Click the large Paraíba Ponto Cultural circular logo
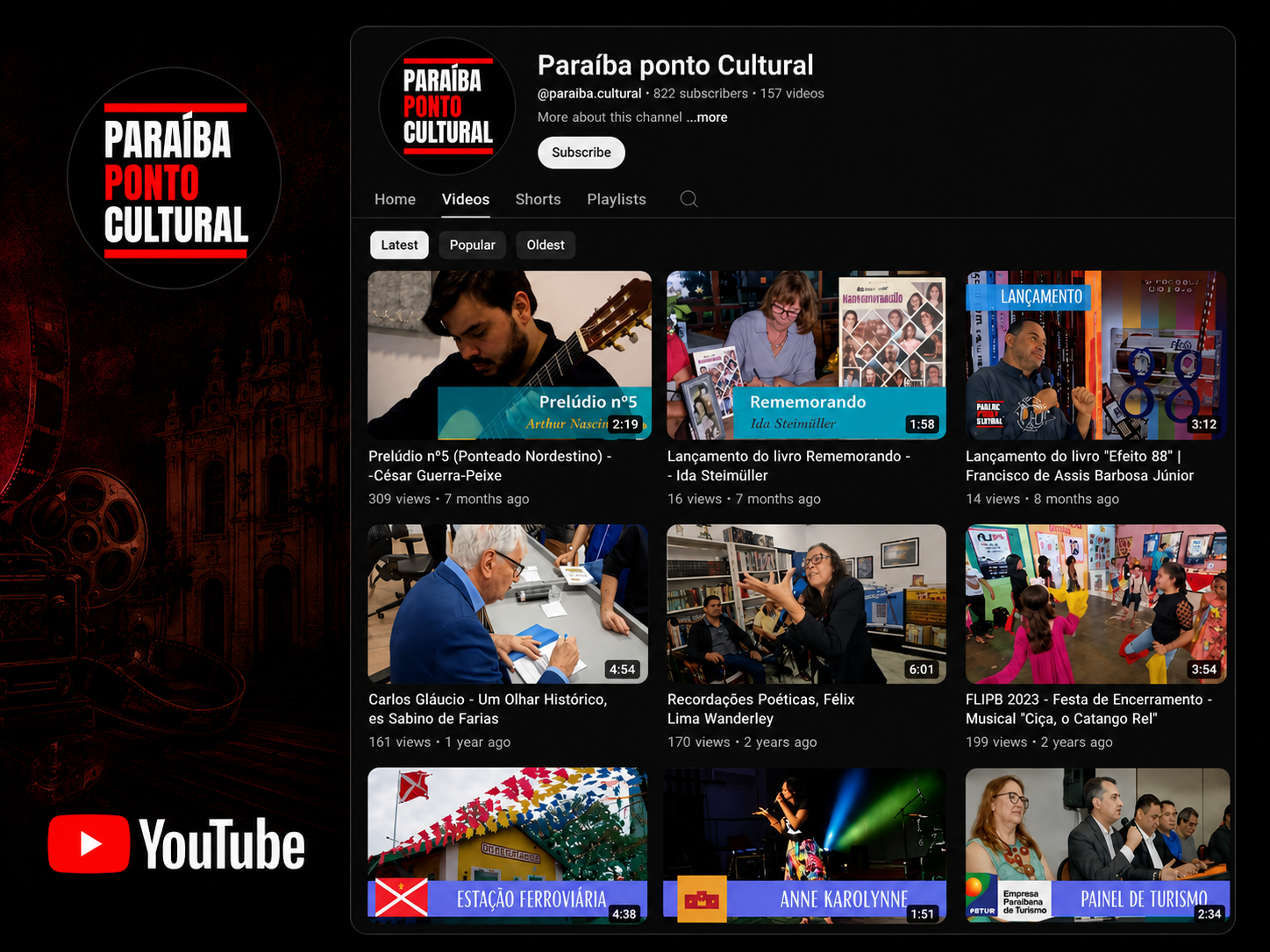Screen dimensions: 1270x952 point(174,178)
